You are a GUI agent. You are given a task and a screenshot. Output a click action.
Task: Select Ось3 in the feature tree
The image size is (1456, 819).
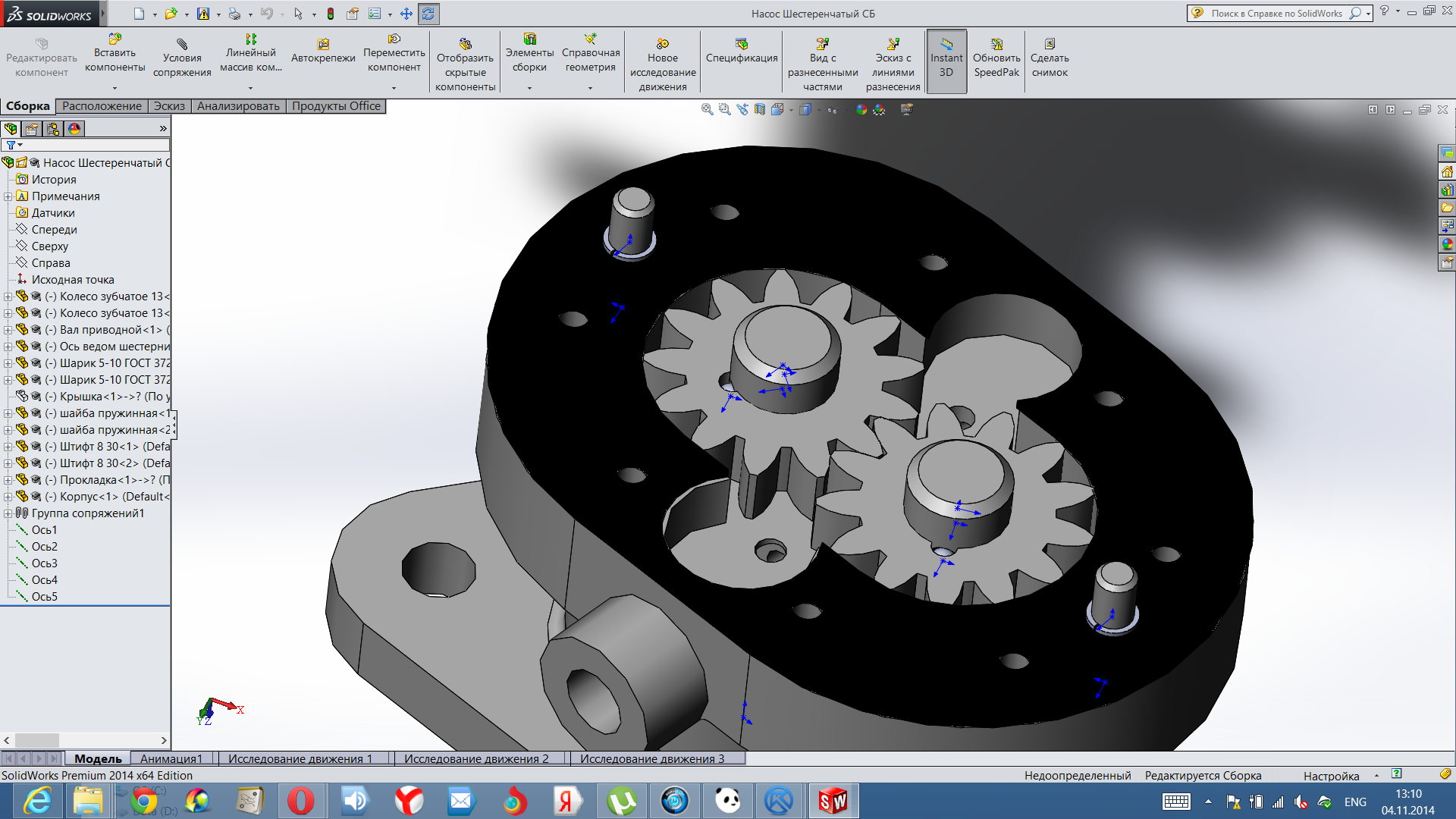44,563
